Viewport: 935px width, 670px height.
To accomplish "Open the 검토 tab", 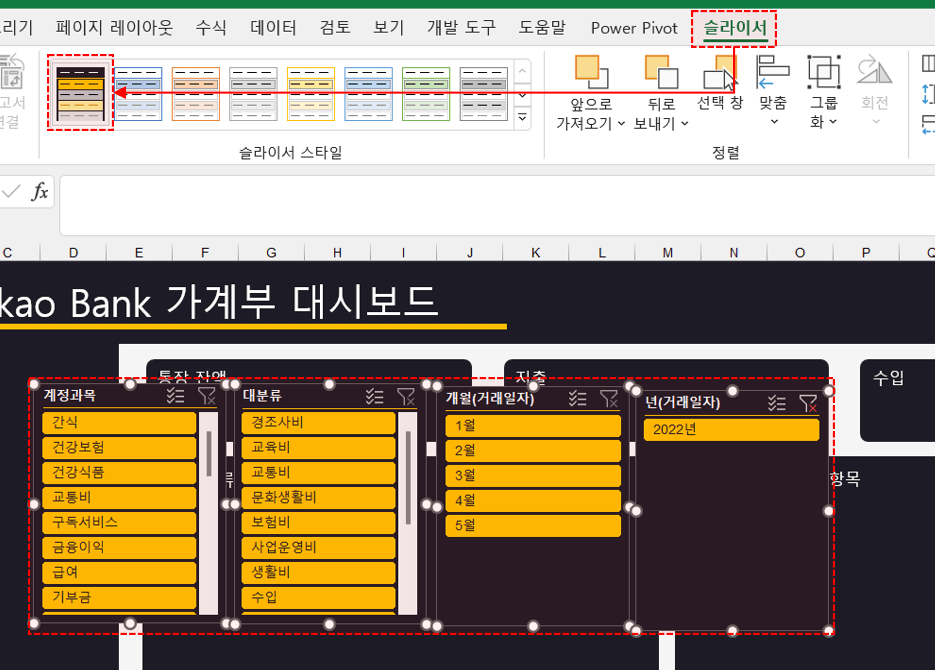I will (x=335, y=27).
